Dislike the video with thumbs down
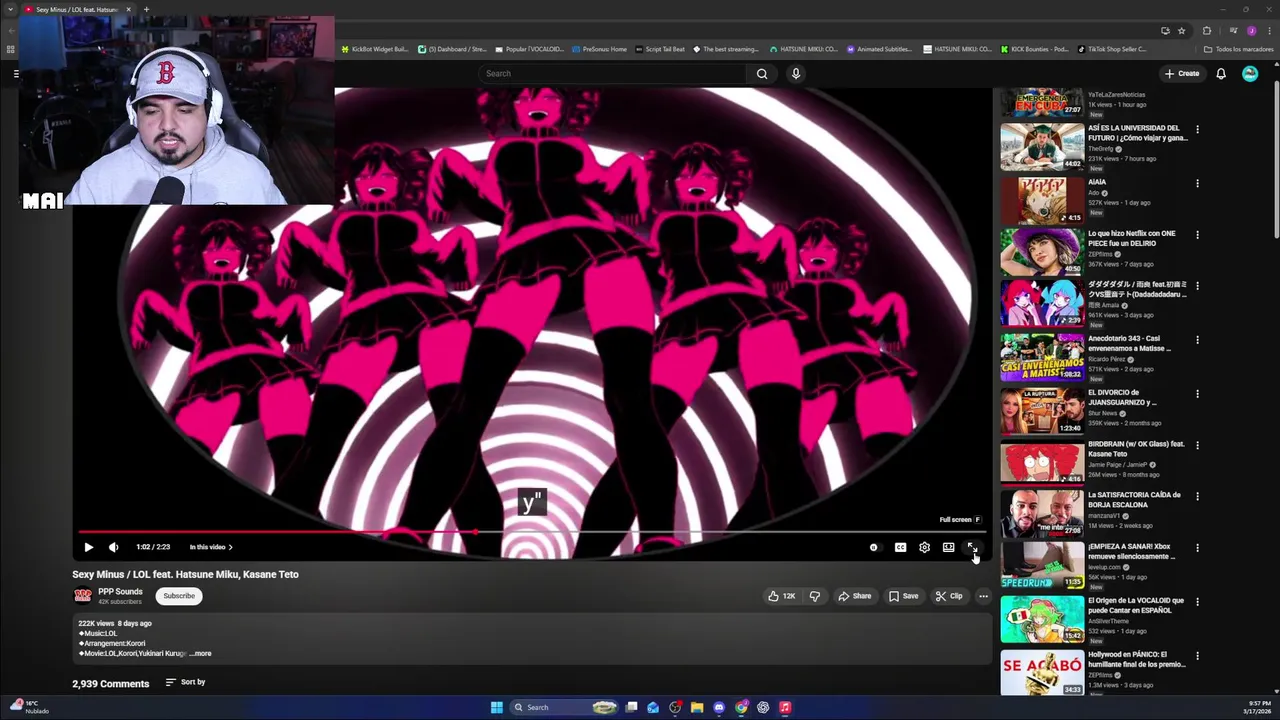 (x=814, y=596)
